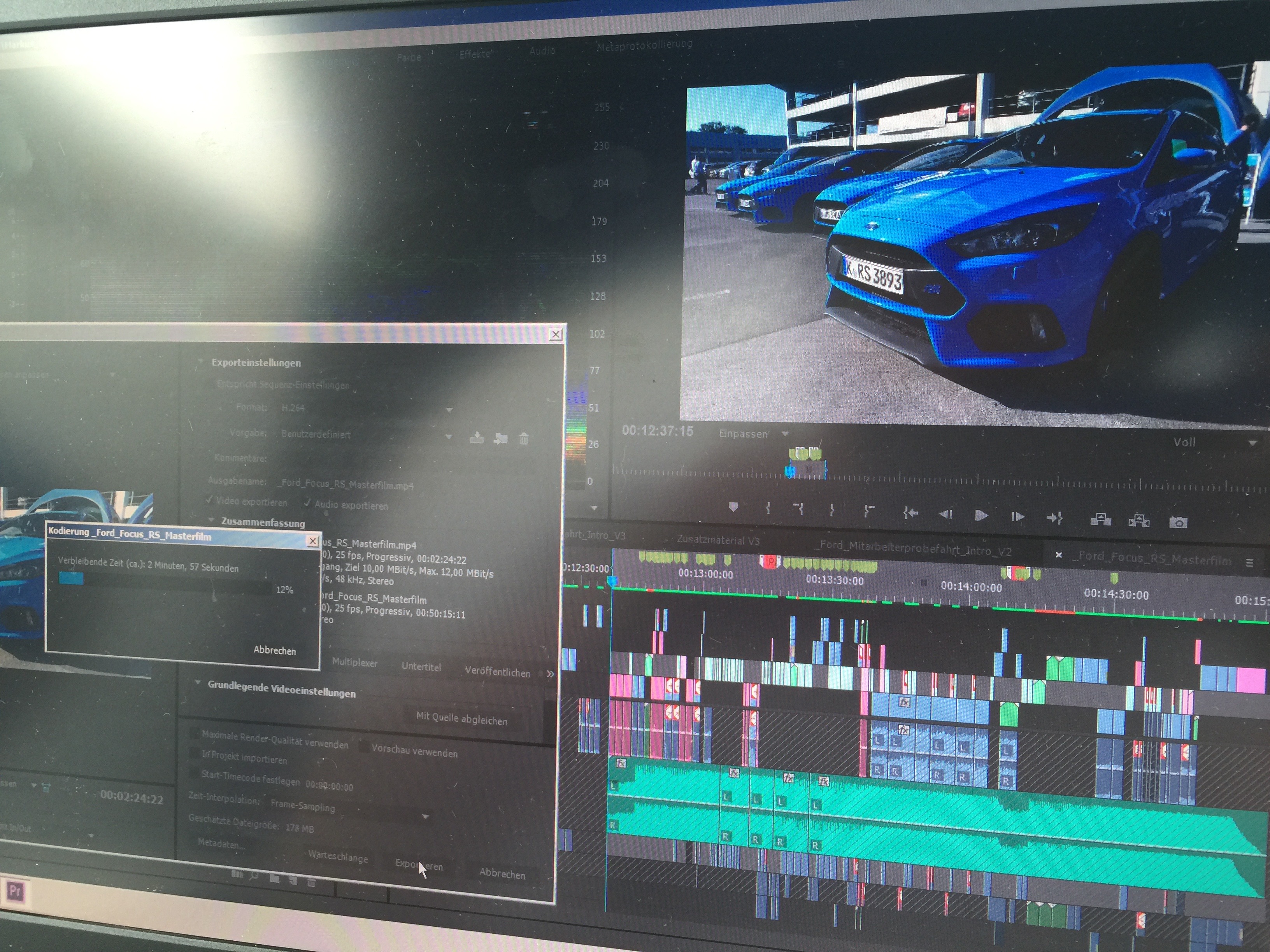Collapse the Zusammenfassung section
Viewport: 1270px width, 952px height.
coord(211,520)
